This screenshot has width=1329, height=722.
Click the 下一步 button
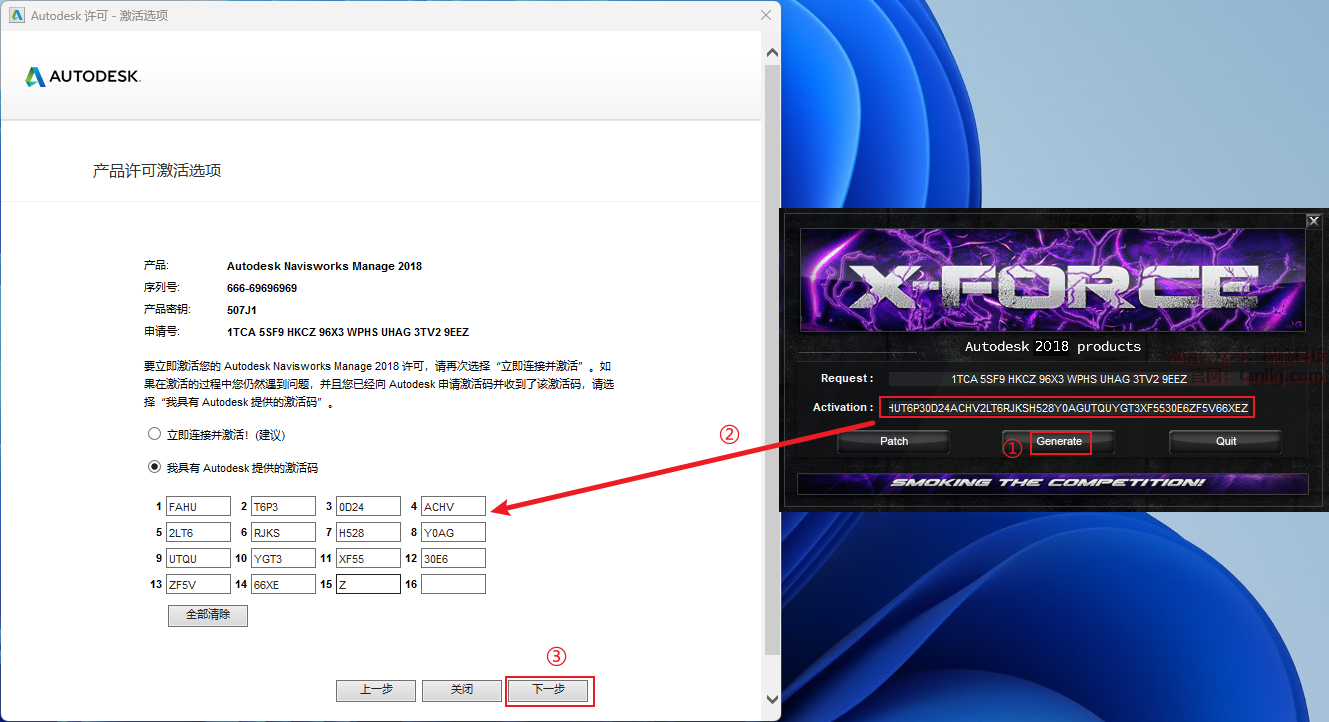click(549, 690)
